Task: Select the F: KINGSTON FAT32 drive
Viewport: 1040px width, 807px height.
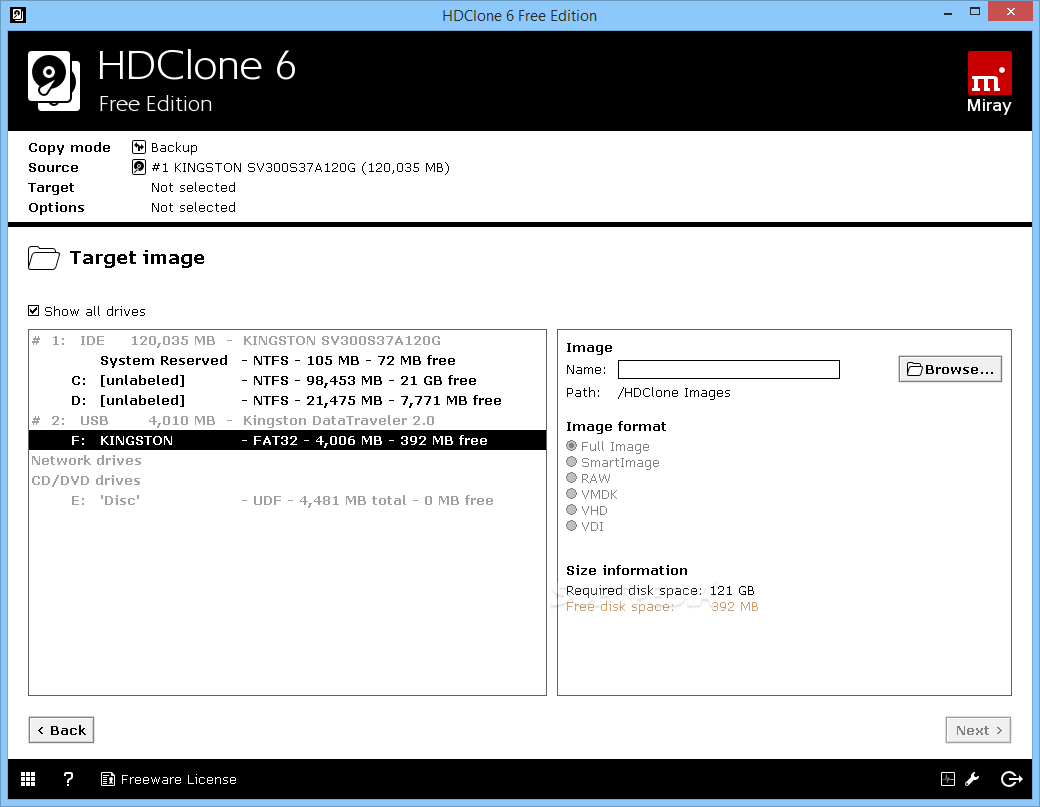Action: 287,440
